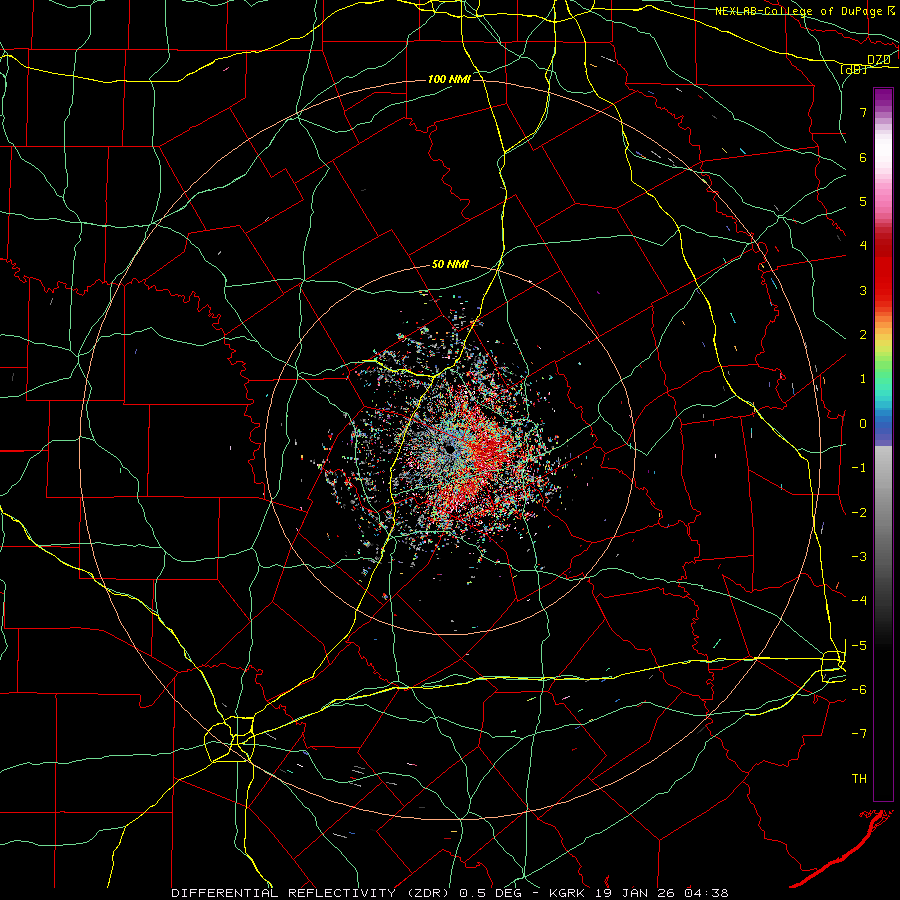The width and height of the screenshot is (900, 900).
Task: Click the 5 dB scale label
Action: tap(863, 201)
